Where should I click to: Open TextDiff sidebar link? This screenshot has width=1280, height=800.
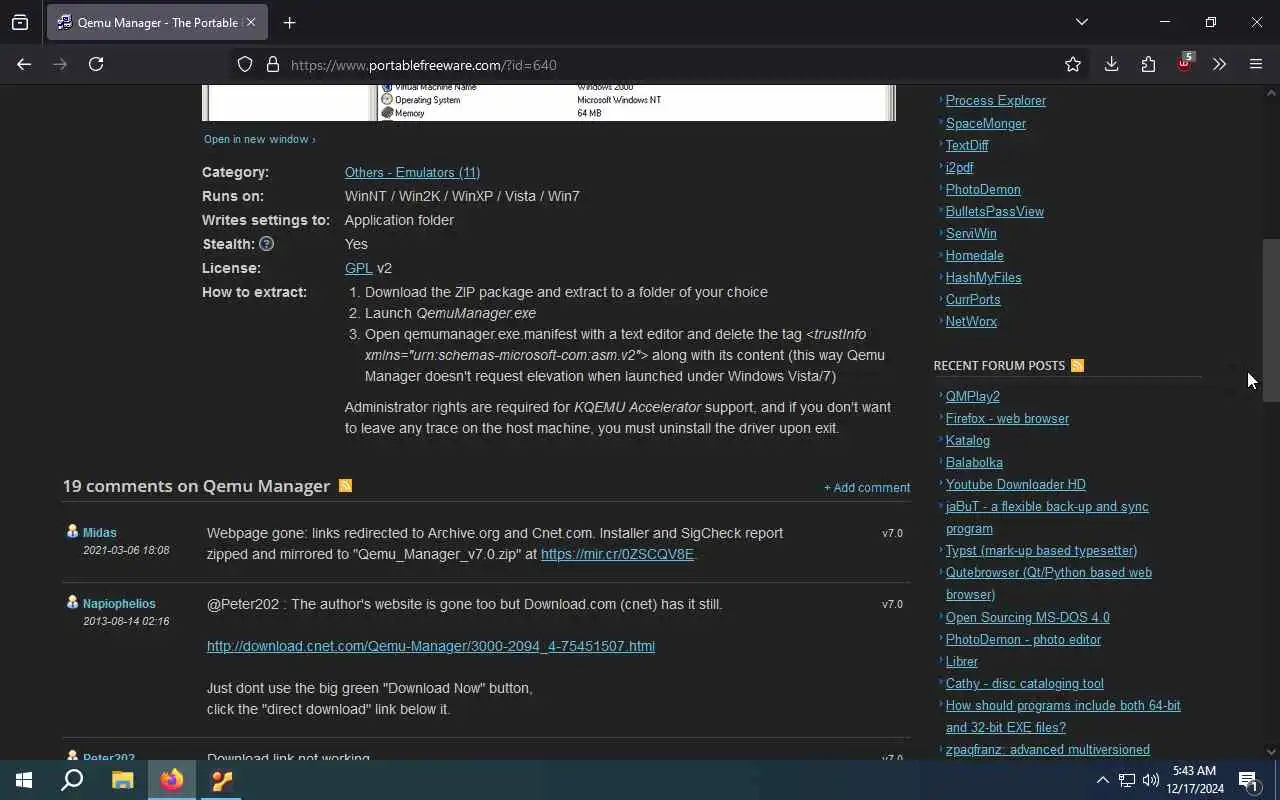(x=967, y=145)
